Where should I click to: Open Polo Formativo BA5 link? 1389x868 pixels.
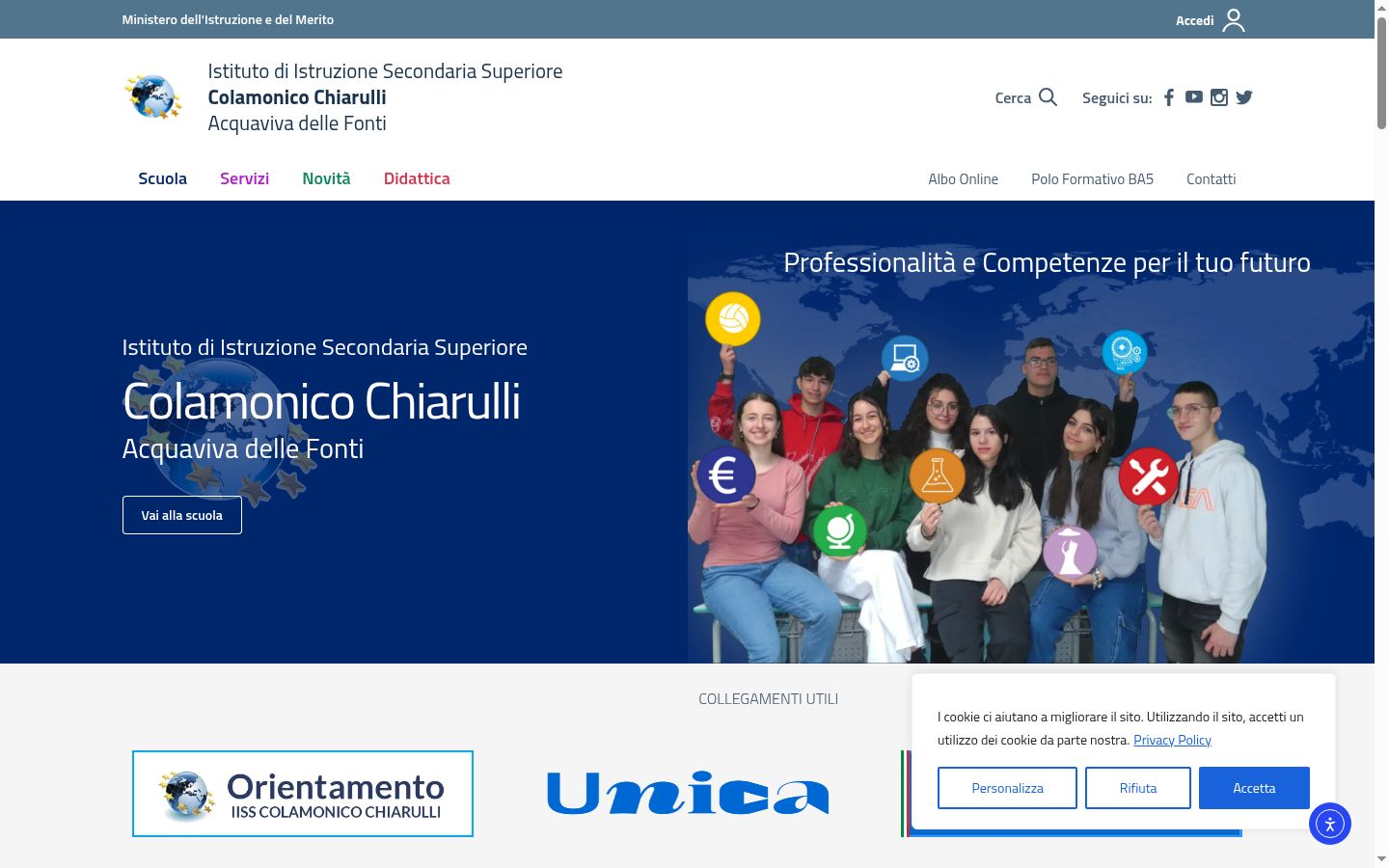coord(1092,179)
